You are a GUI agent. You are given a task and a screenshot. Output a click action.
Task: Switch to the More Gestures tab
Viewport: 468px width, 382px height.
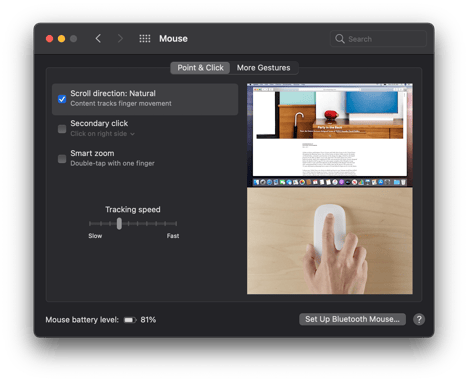264,68
